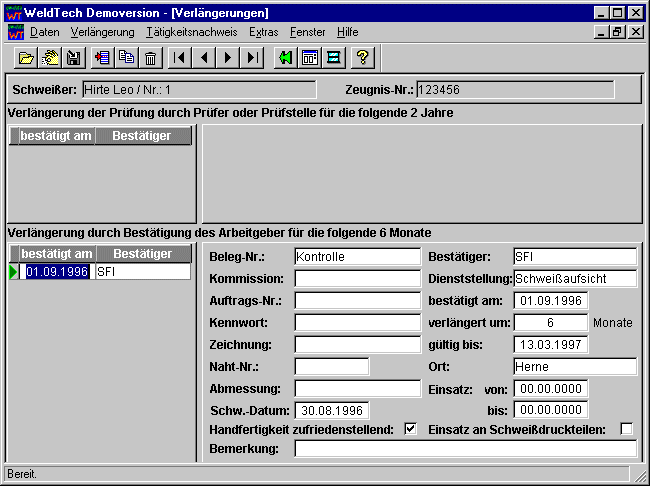Enable Einsatz an Schweißdruckteilen checkbox

[x=627, y=429]
